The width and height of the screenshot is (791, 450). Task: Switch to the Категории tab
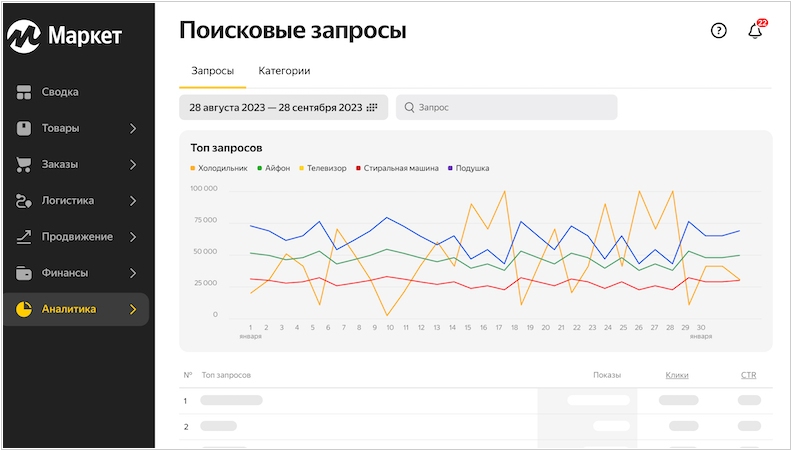click(284, 71)
